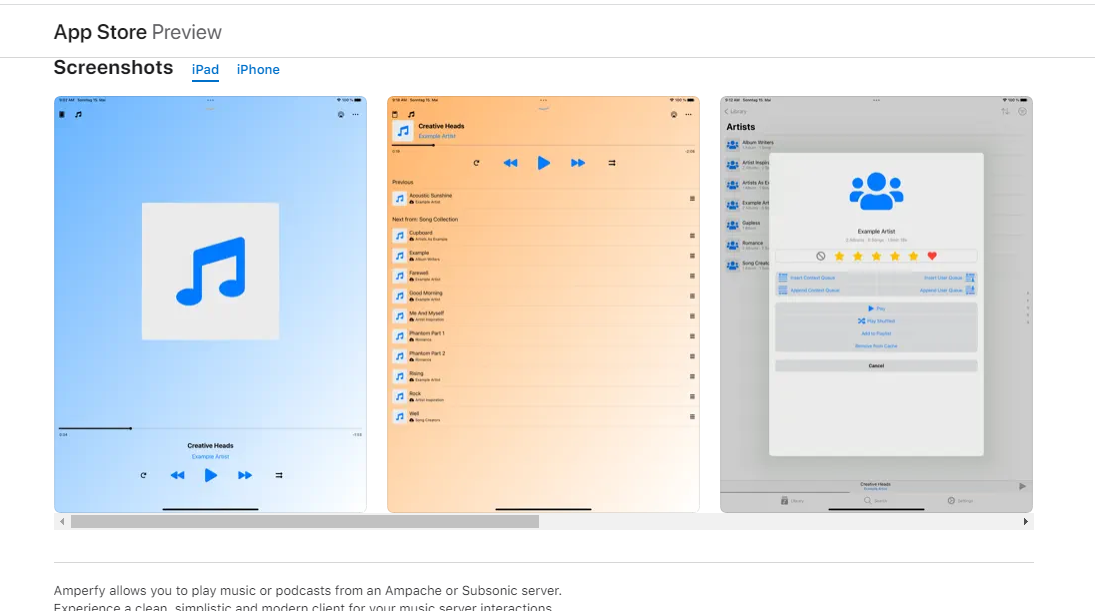1095x611 pixels.
Task: Click the left scroll arrow of the gallery
Action: tap(62, 522)
